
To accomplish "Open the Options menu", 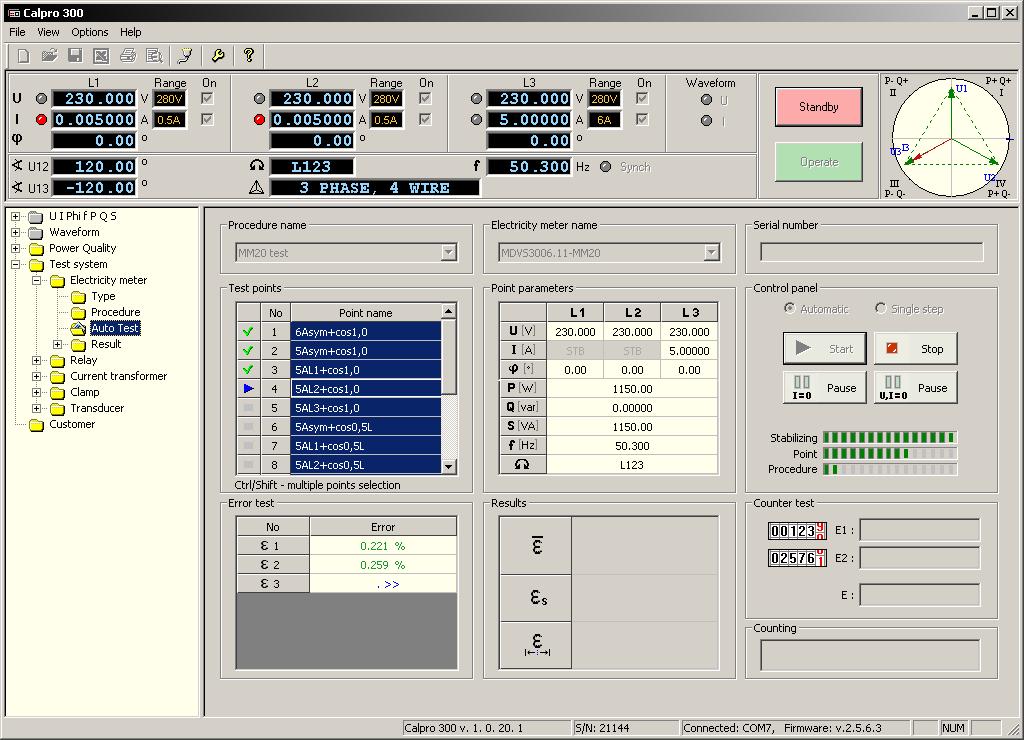I will coord(89,32).
